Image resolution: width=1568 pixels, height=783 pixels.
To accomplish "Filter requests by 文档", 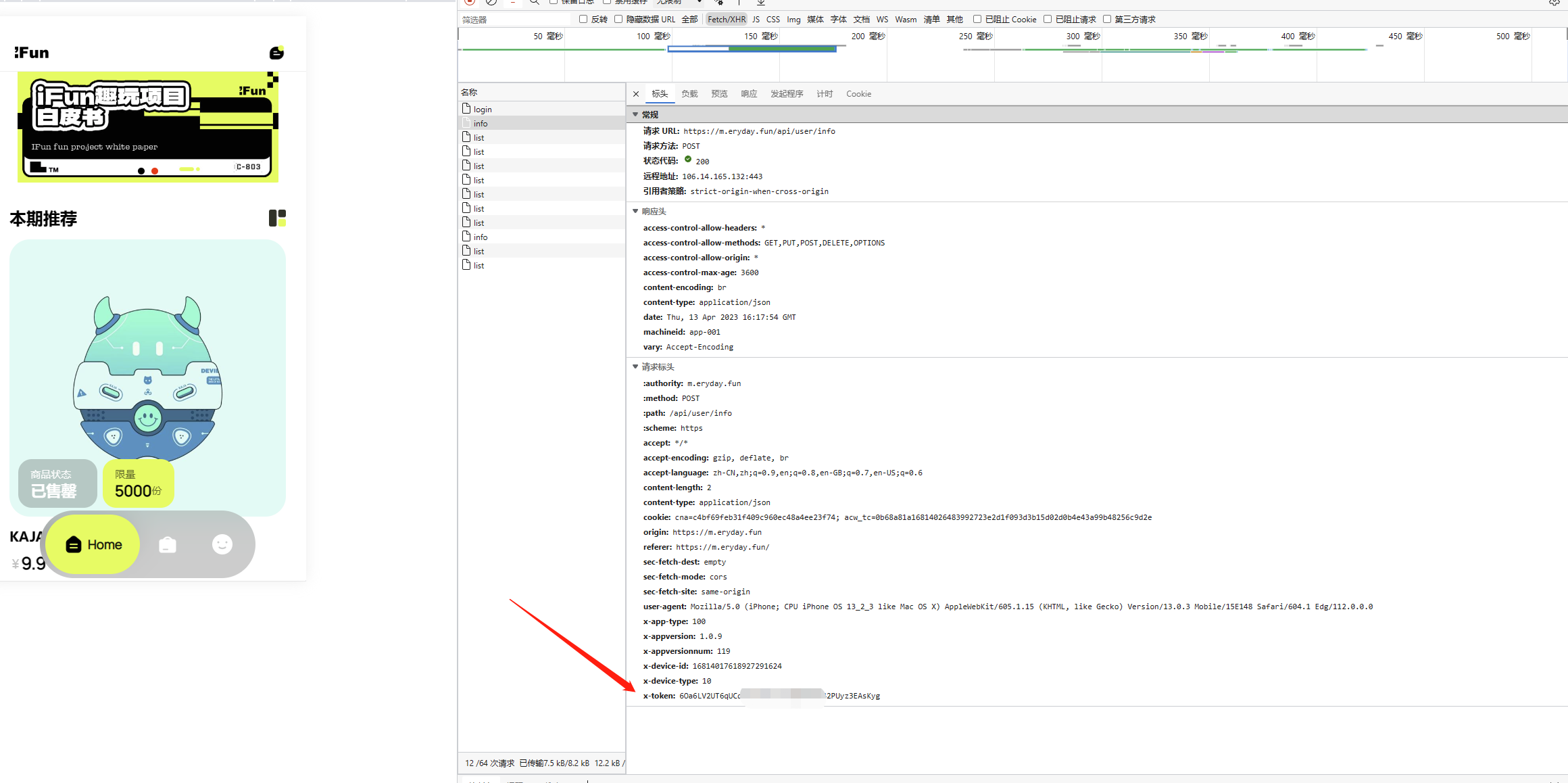I will point(861,19).
